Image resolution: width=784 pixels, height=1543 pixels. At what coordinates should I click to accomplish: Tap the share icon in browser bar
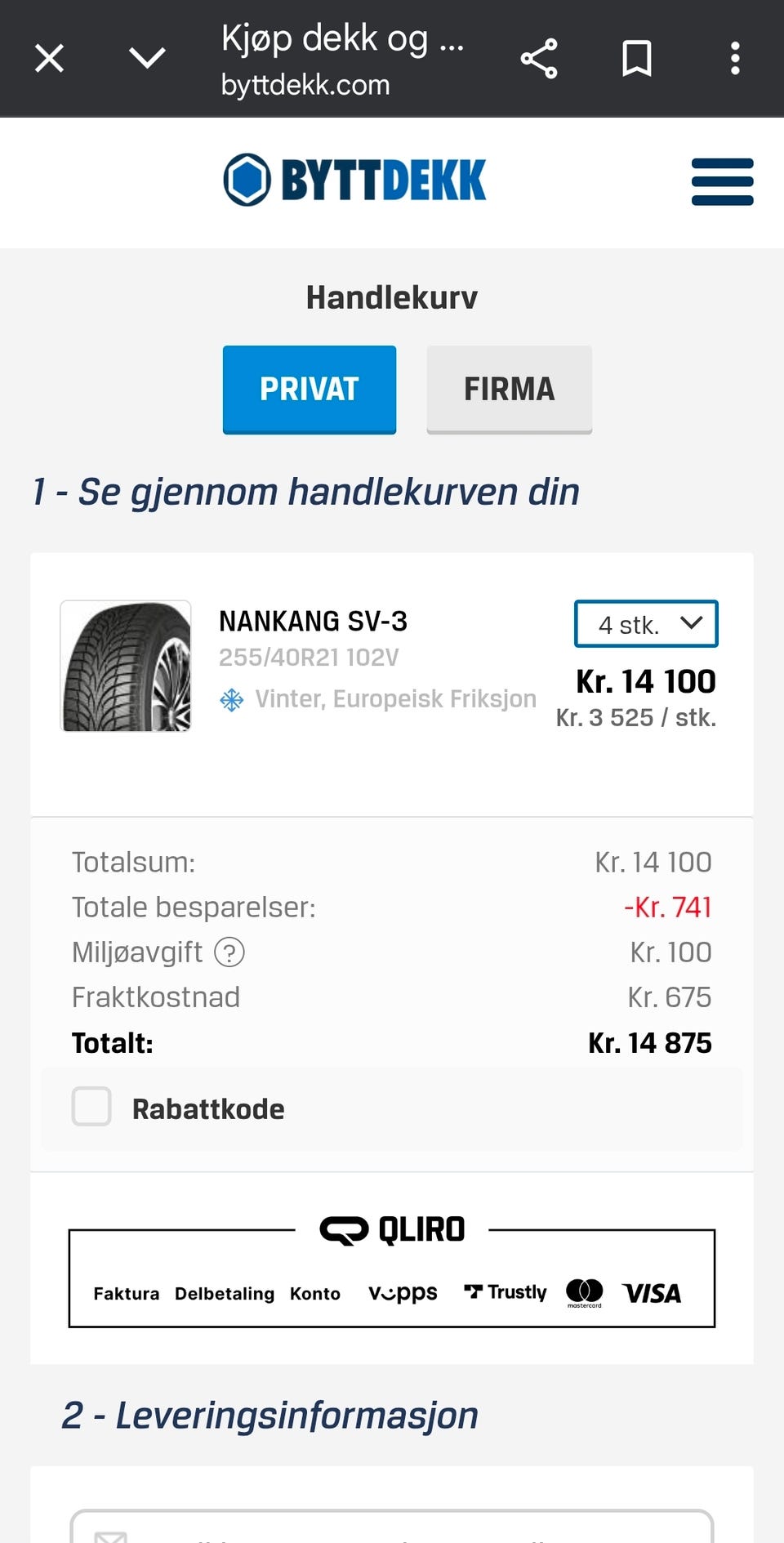point(539,58)
